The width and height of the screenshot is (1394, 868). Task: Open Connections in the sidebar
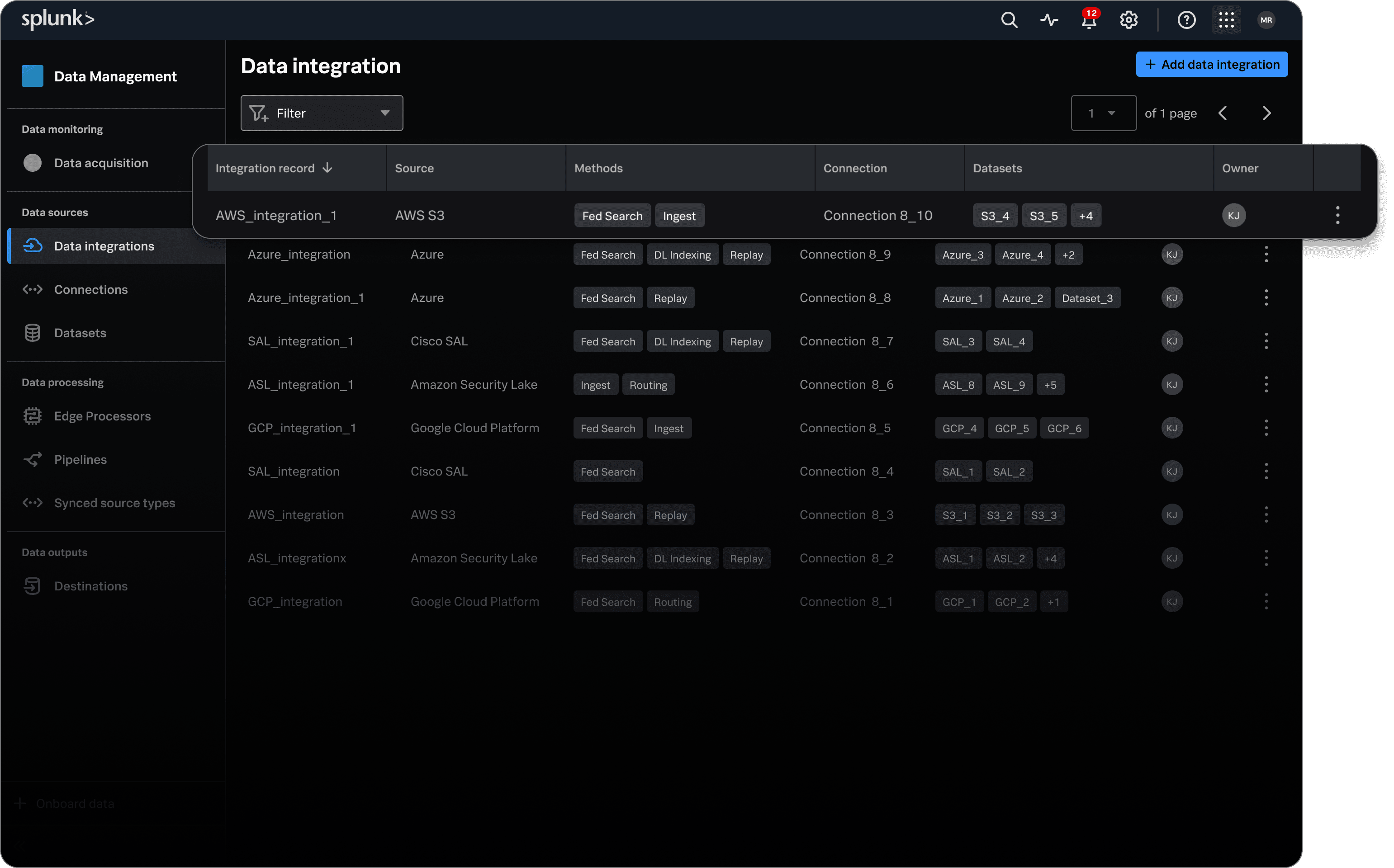(x=91, y=289)
